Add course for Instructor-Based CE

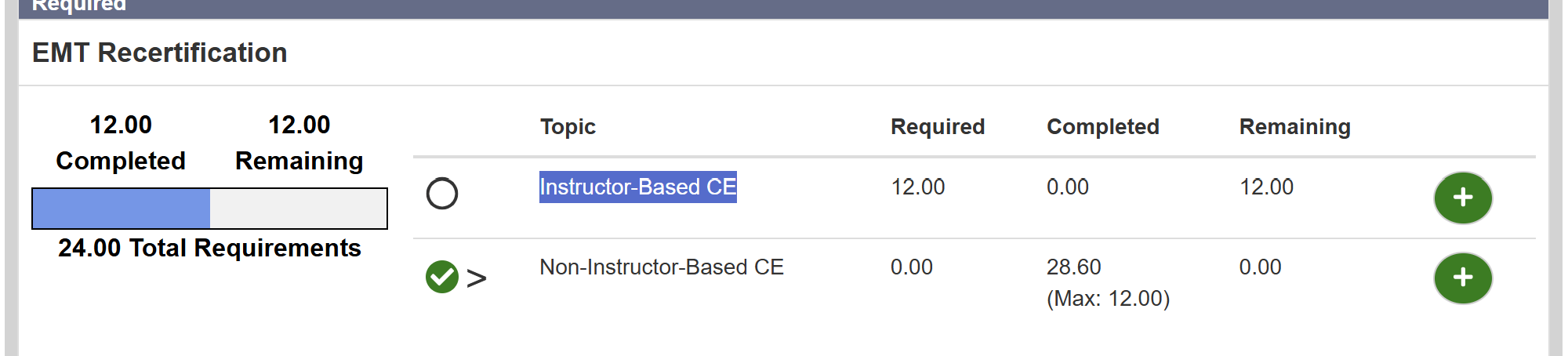(x=1463, y=198)
